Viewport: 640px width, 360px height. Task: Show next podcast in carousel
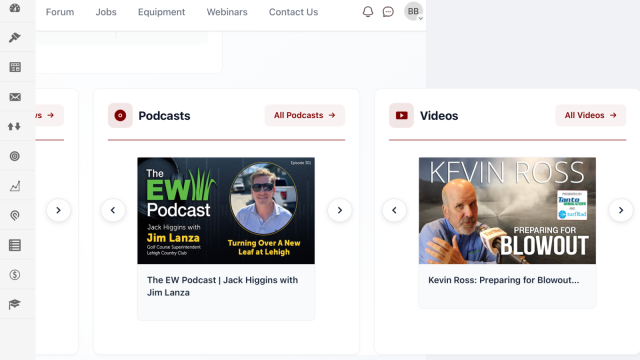[340, 210]
